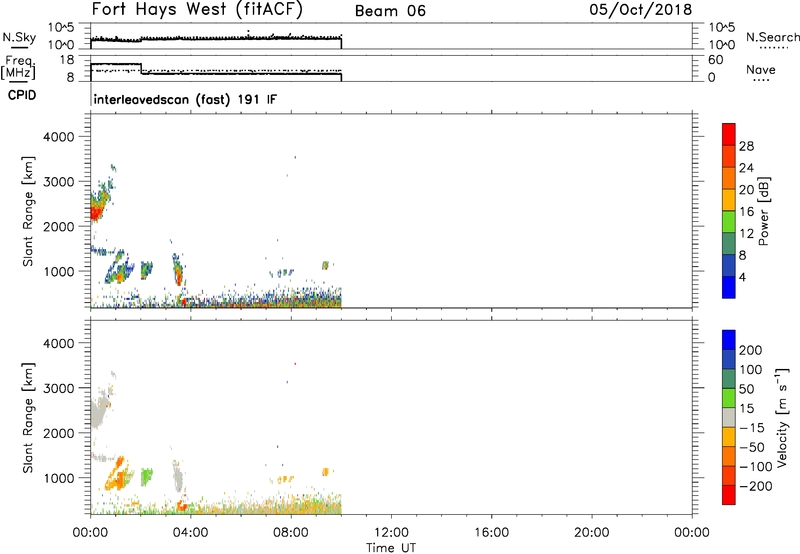Click the 'CPID' row label
The image size is (800, 554).
[22, 95]
